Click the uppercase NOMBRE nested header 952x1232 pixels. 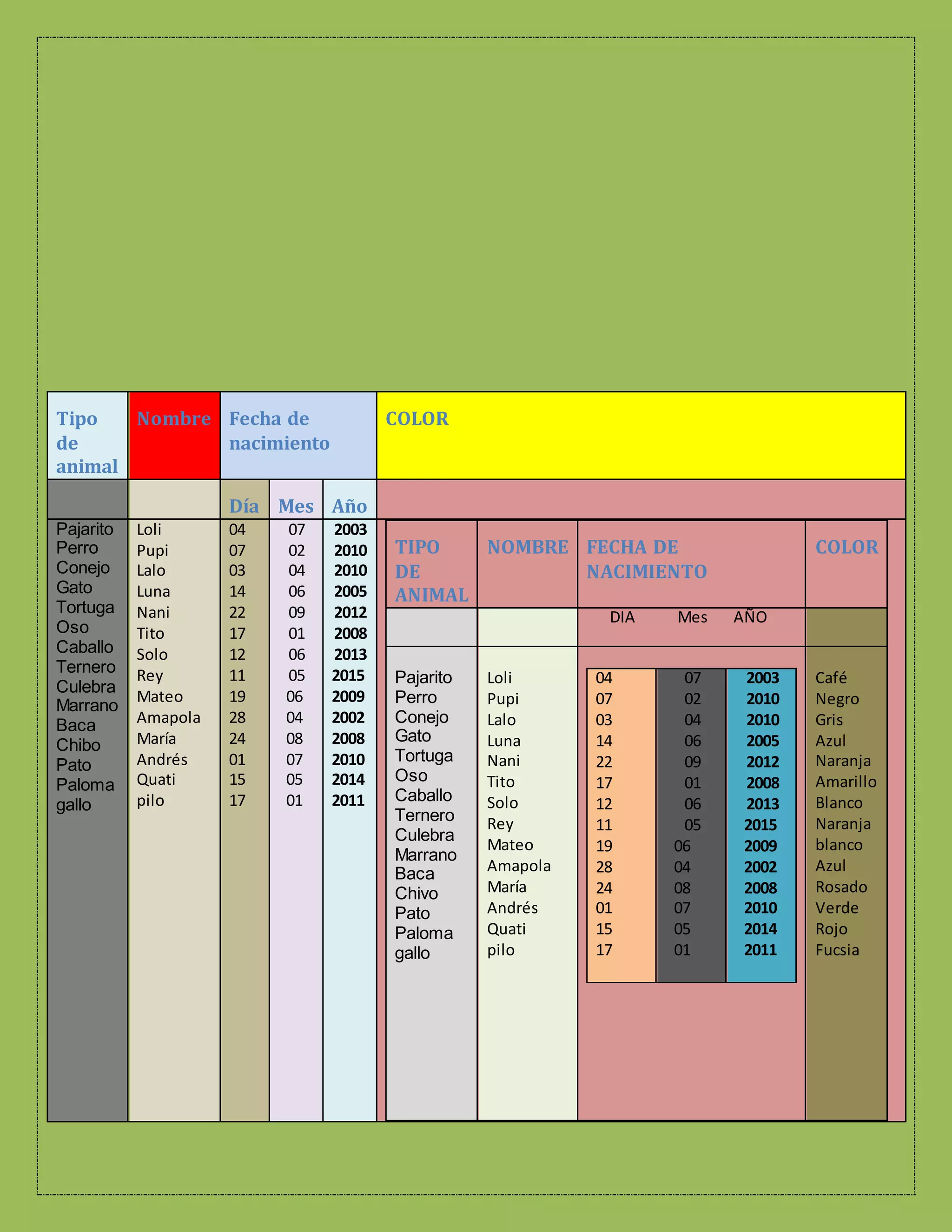point(527,547)
